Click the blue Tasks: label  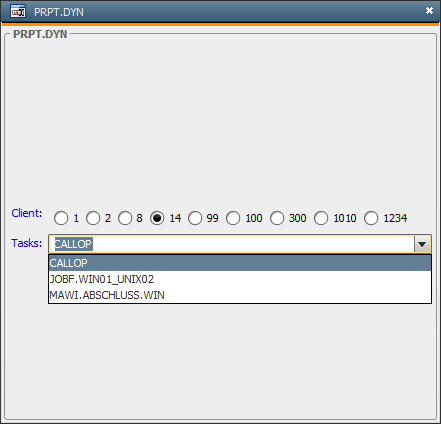27,243
